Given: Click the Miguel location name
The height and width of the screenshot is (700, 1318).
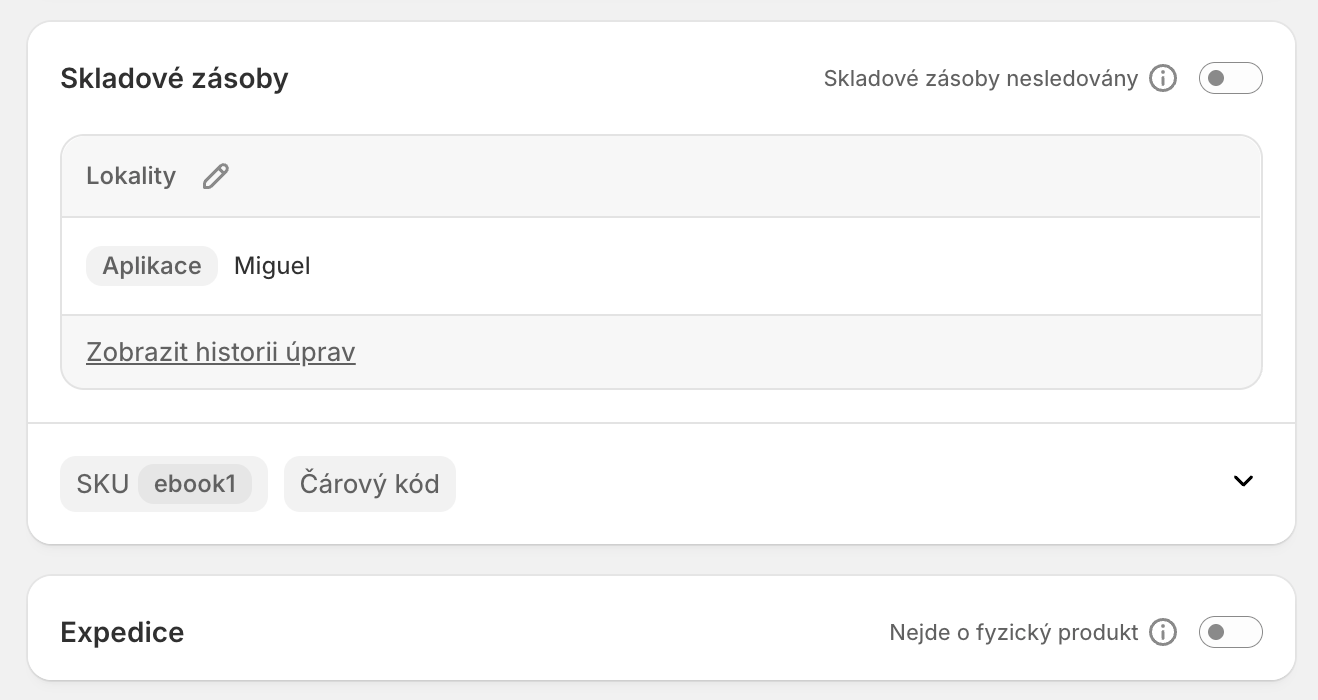Looking at the screenshot, I should 272,266.
